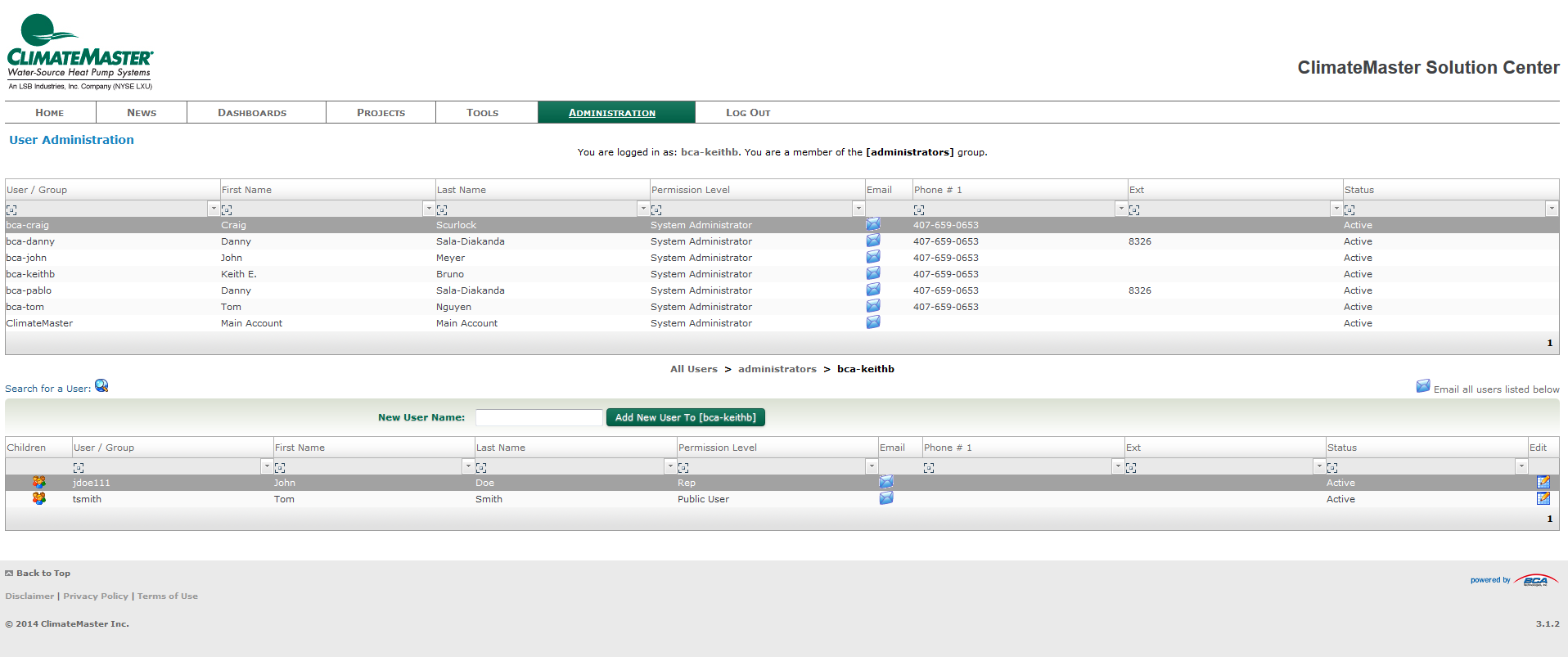Open Last Name filter dropdown in top table
This screenshot has width=1568, height=657.
click(x=643, y=209)
